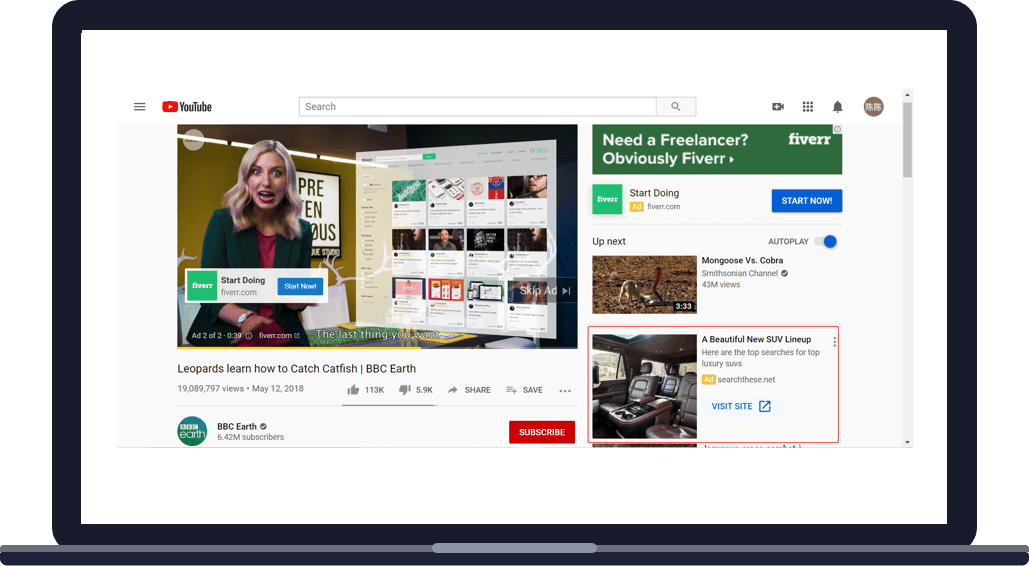1029x566 pixels.
Task: Open the SUV interior ad thumbnail
Action: [x=644, y=386]
